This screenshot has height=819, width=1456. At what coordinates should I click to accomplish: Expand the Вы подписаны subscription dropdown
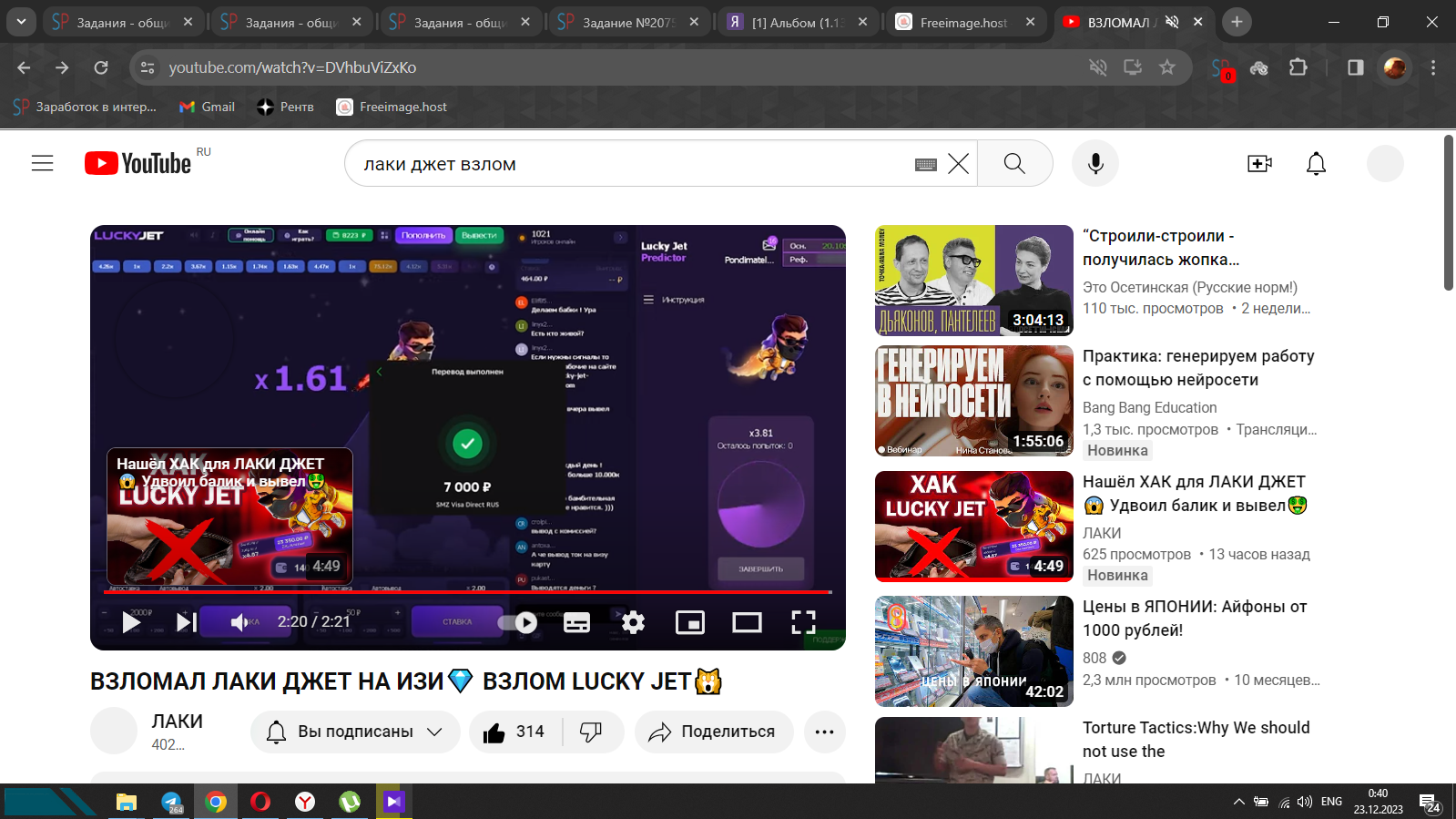coord(355,732)
